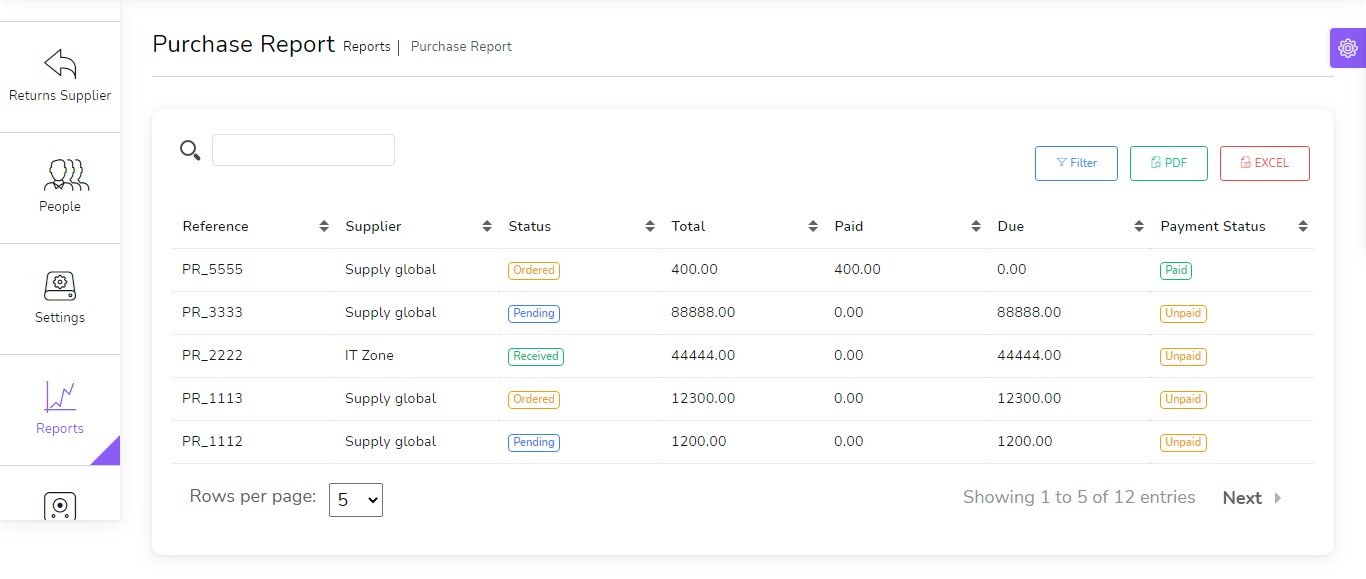Click the magnifying glass search icon
The height and width of the screenshot is (579, 1366).
(x=190, y=150)
